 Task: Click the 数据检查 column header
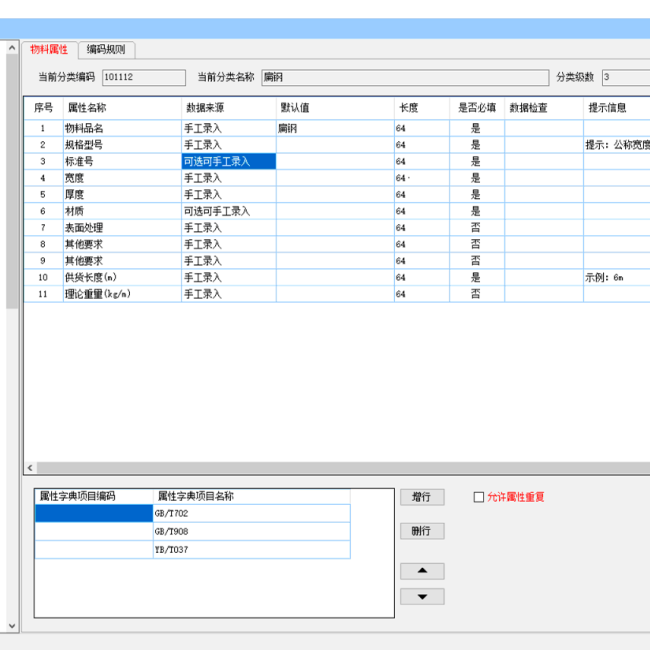coord(544,108)
